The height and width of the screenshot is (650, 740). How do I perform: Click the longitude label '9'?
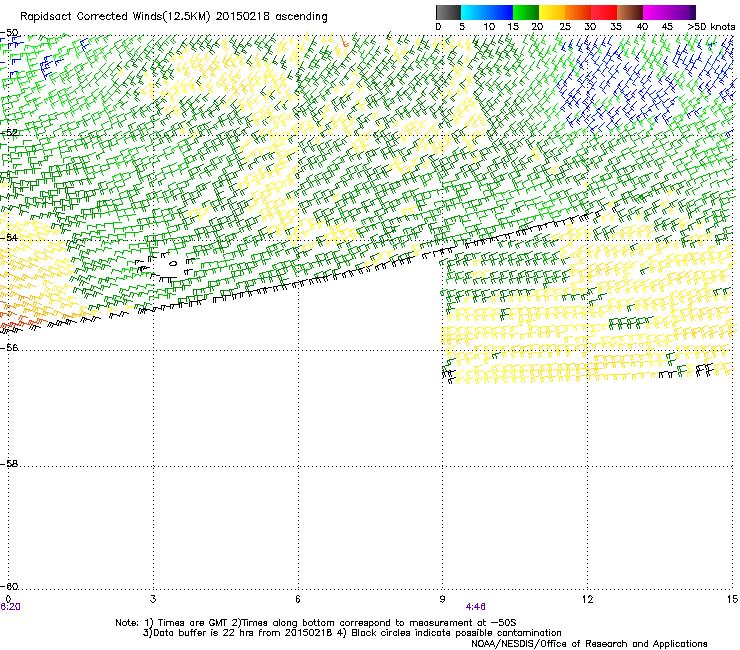(x=442, y=599)
